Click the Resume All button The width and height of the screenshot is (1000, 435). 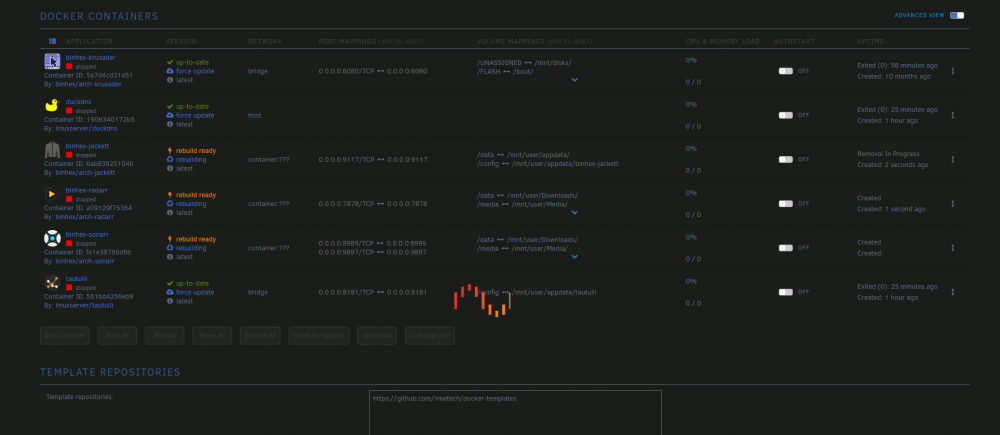click(260, 335)
